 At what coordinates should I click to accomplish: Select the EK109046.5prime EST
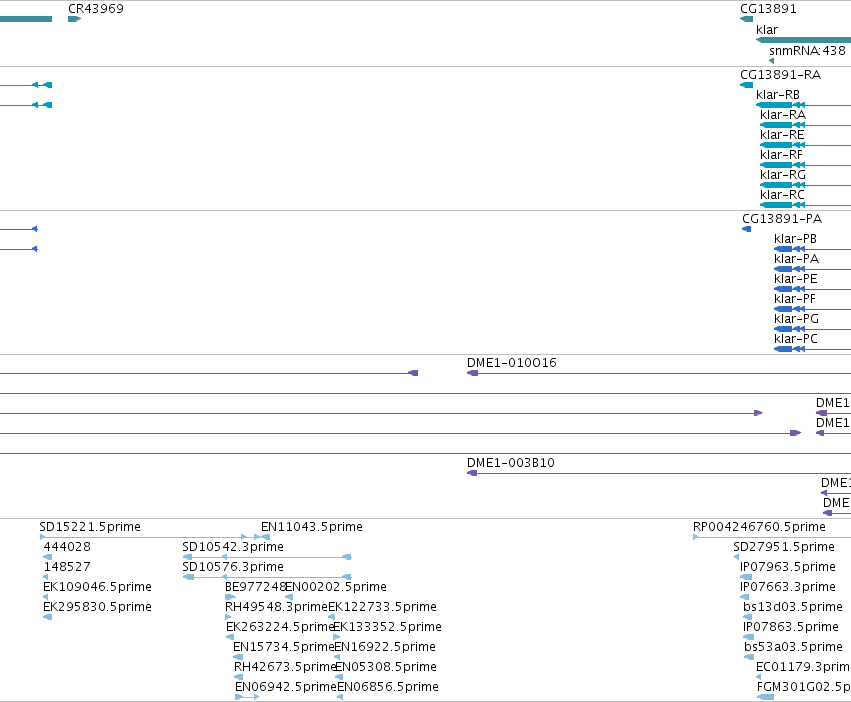point(97,587)
